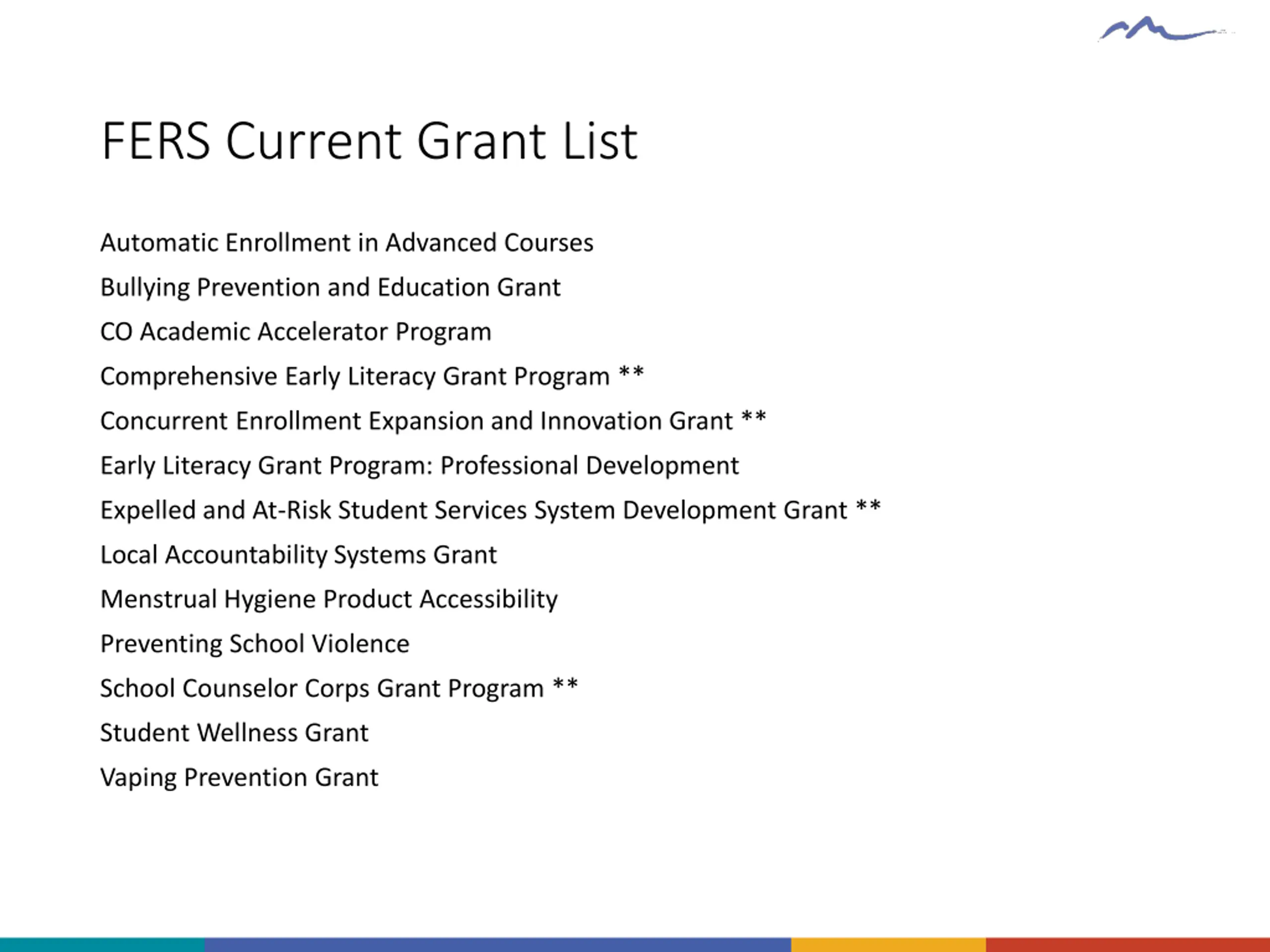Click the mountain logo in the corner
The height and width of the screenshot is (952, 1270).
tap(1165, 29)
